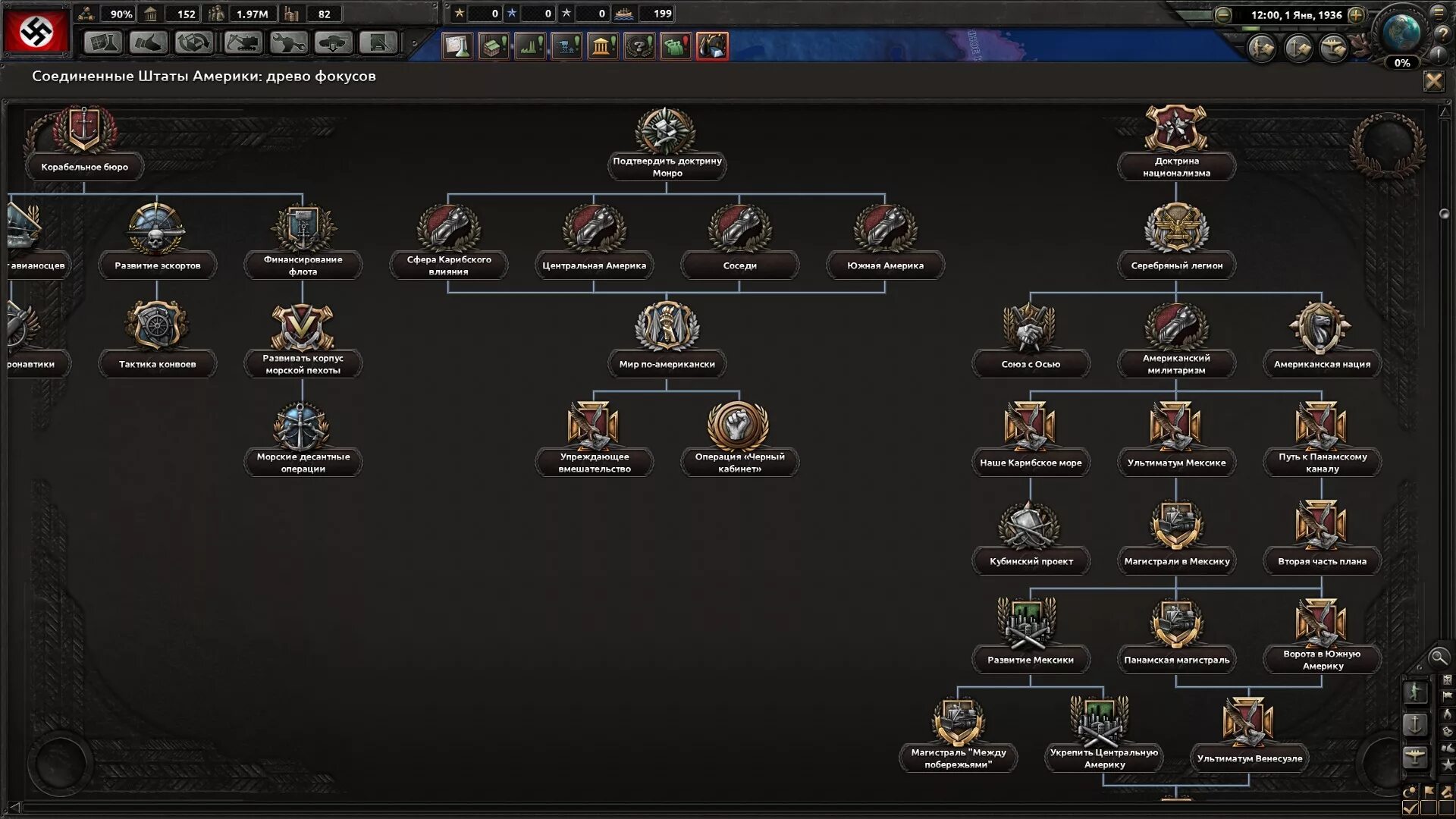Image resolution: width=1456 pixels, height=819 pixels.
Task: Decrease game speed with minus button
Action: 1222,14
